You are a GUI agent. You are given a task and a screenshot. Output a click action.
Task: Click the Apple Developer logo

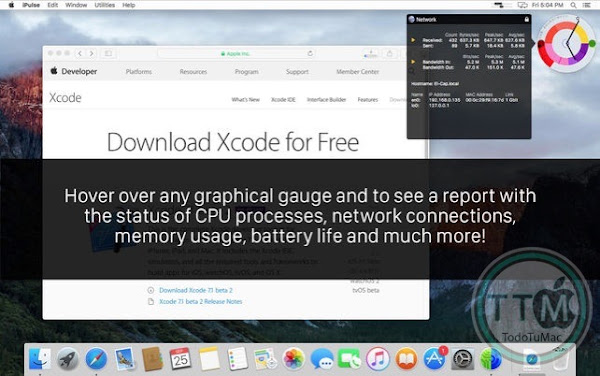(74, 71)
